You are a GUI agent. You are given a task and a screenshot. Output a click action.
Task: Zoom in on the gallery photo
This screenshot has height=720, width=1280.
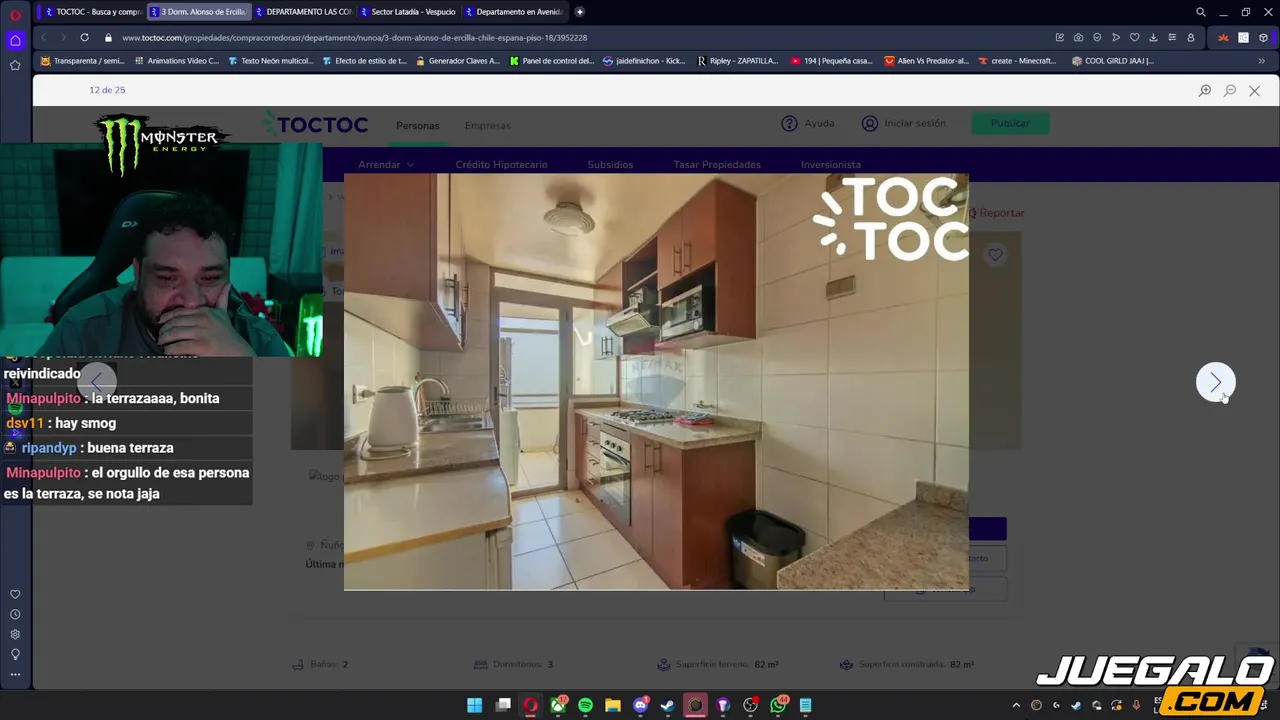[1205, 90]
